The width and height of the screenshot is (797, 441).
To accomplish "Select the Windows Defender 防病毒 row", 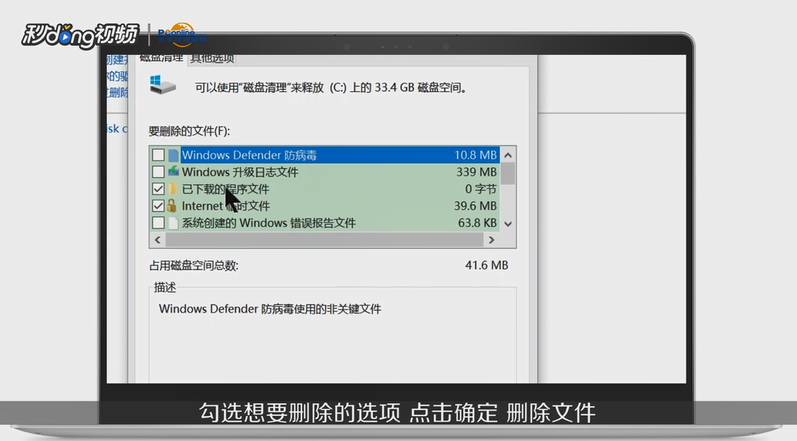I will 325,155.
